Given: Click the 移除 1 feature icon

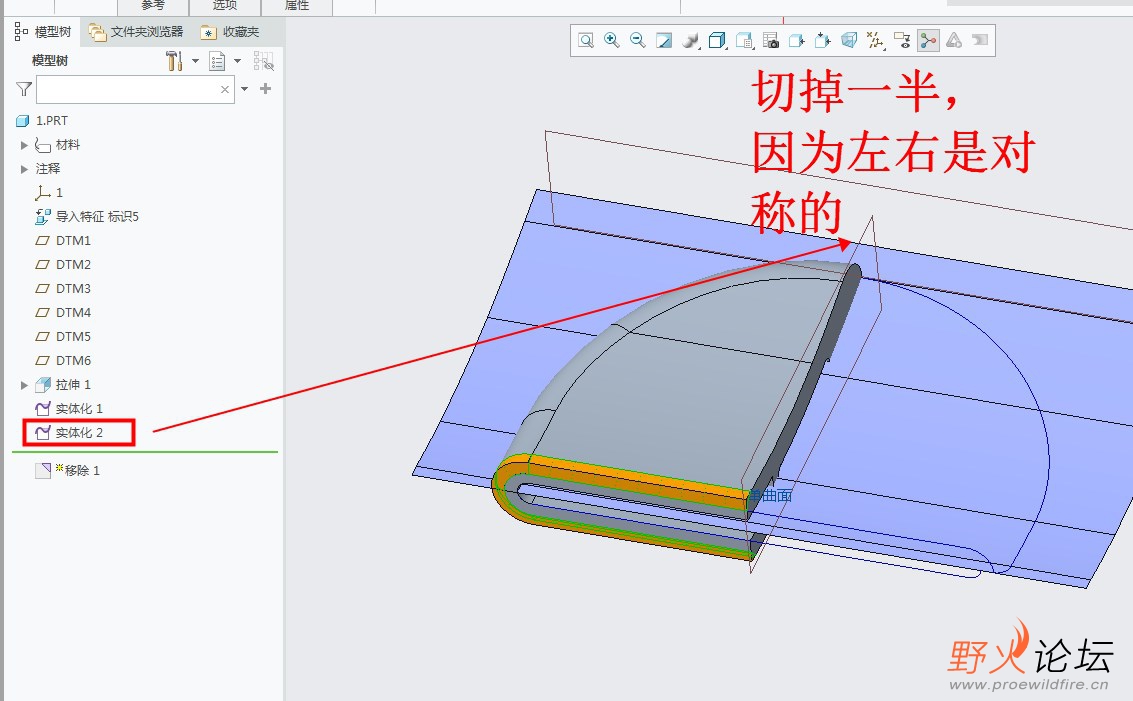Looking at the screenshot, I should click(x=43, y=470).
